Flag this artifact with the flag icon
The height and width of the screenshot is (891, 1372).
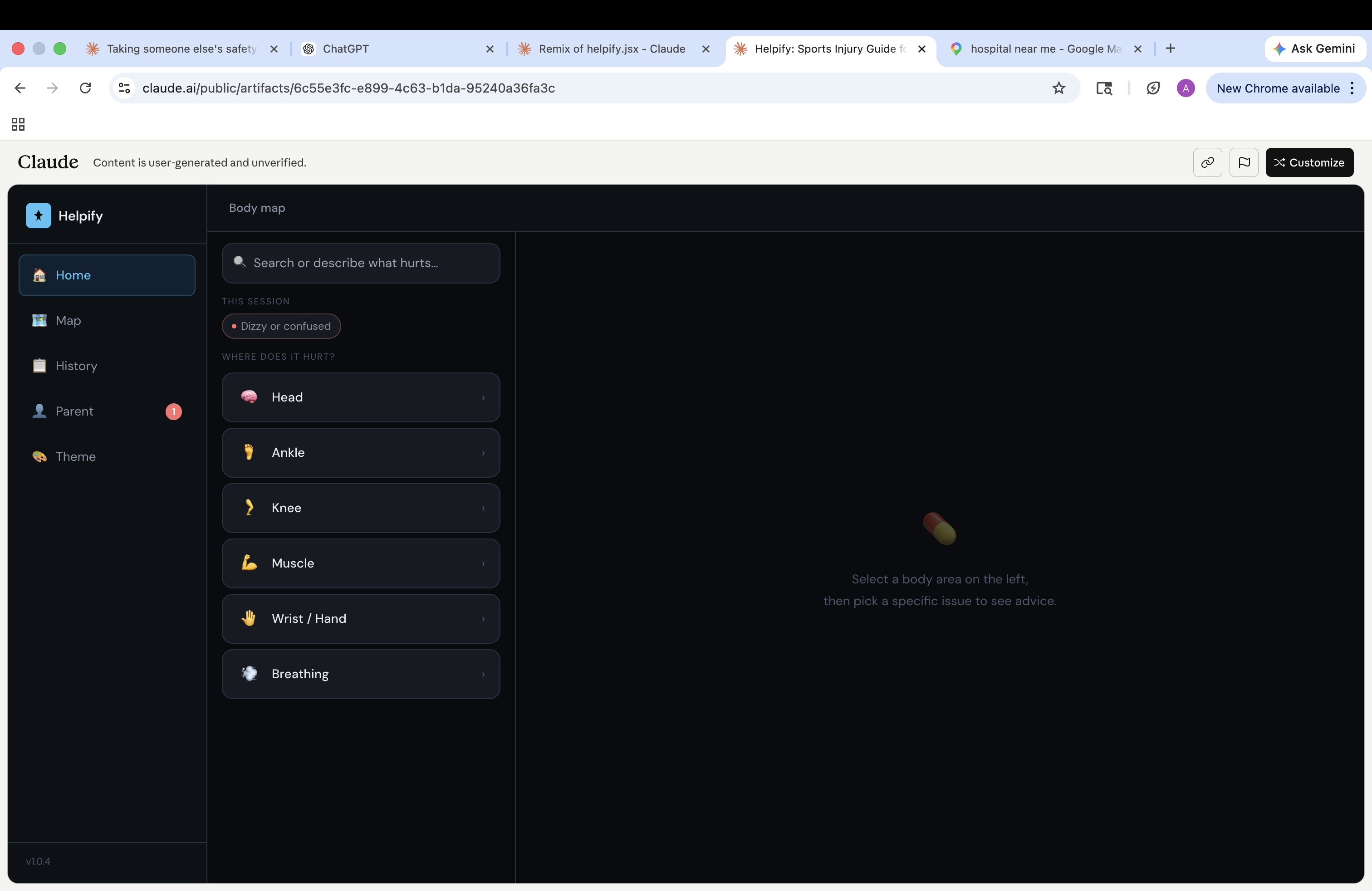coord(1244,162)
